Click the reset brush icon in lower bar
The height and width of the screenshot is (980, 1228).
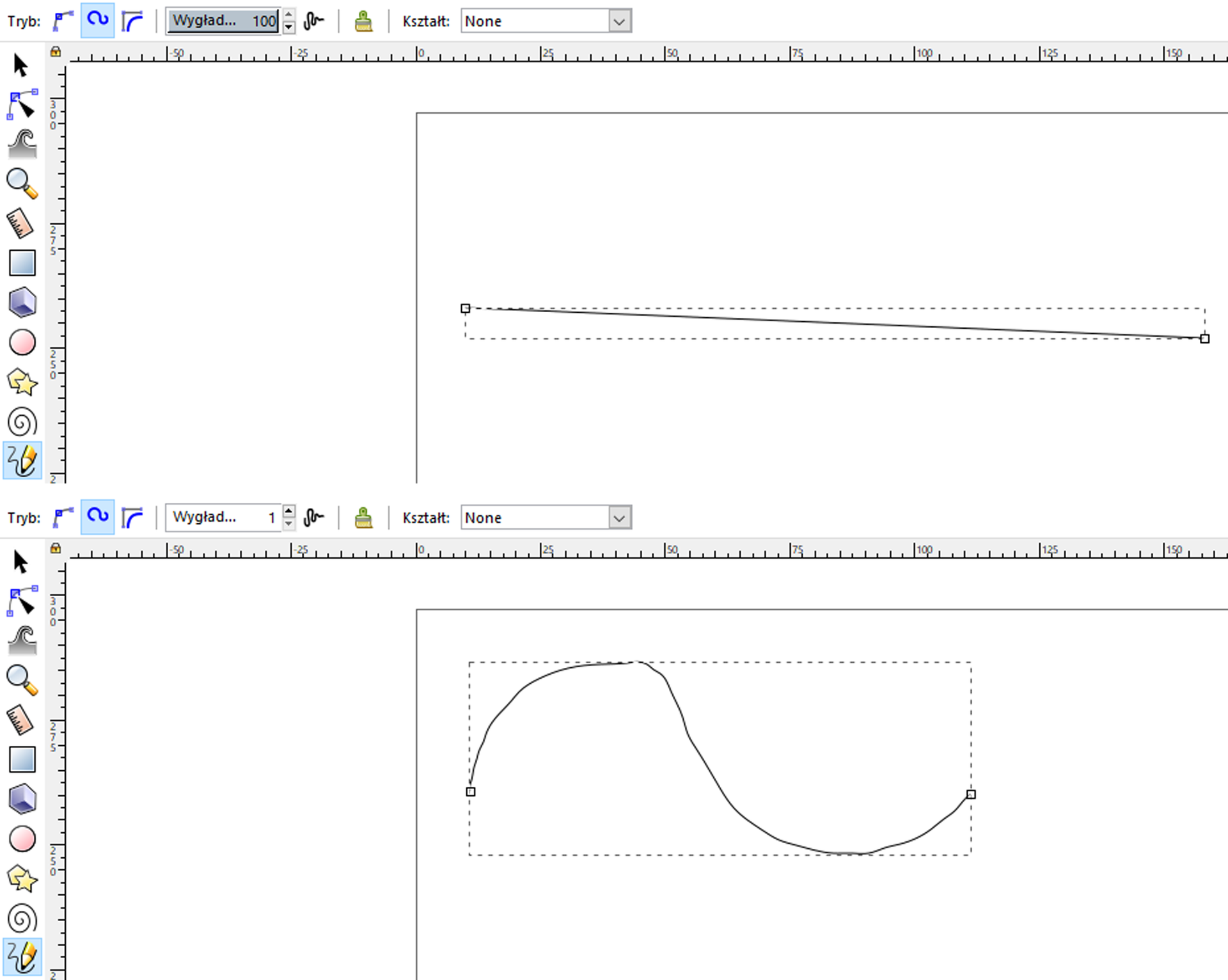(x=363, y=518)
